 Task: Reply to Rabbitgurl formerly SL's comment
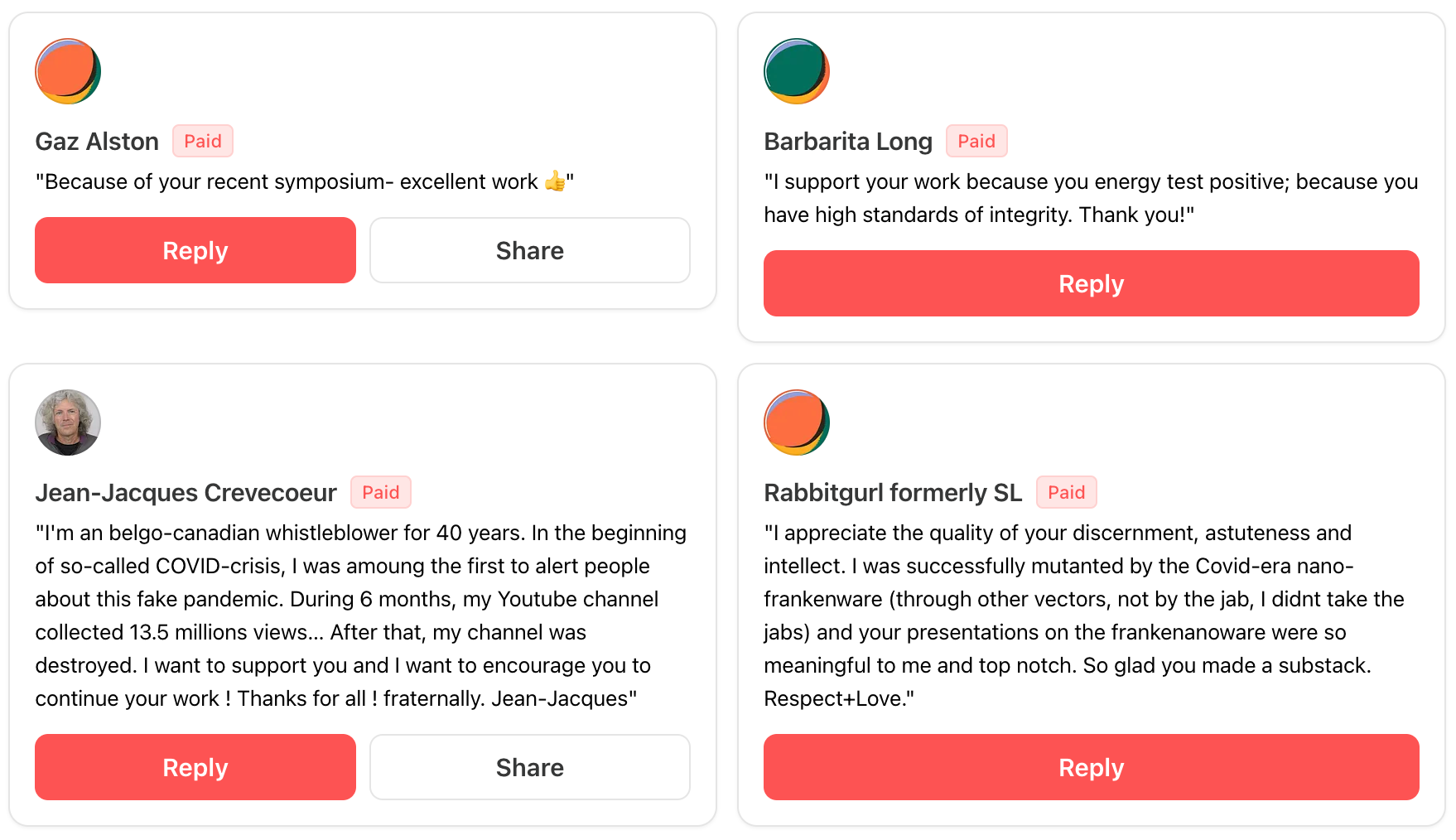point(1091,767)
